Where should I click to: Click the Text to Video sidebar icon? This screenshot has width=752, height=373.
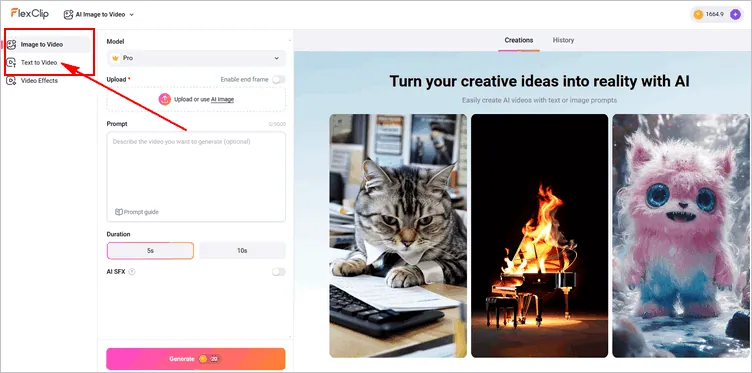coord(12,62)
